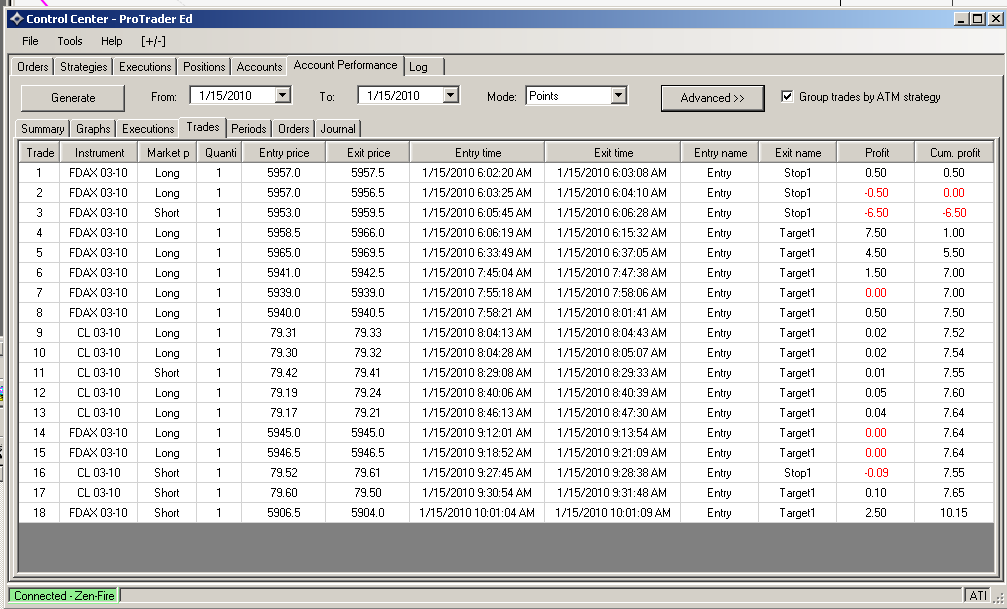Sort by the Profit column header
The width and height of the screenshot is (1007, 609).
pos(877,153)
